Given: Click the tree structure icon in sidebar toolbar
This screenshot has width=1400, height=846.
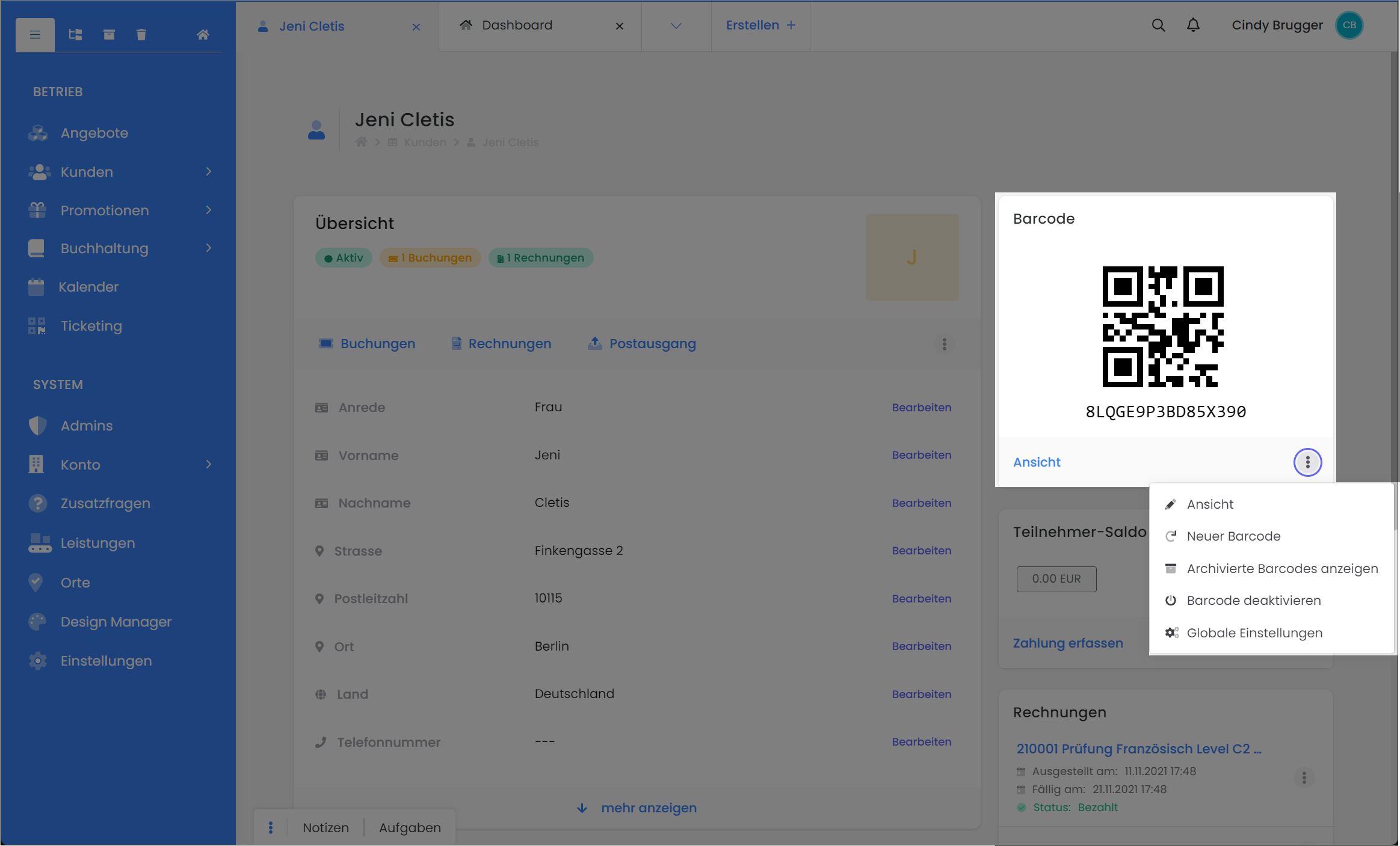Looking at the screenshot, I should 75,35.
